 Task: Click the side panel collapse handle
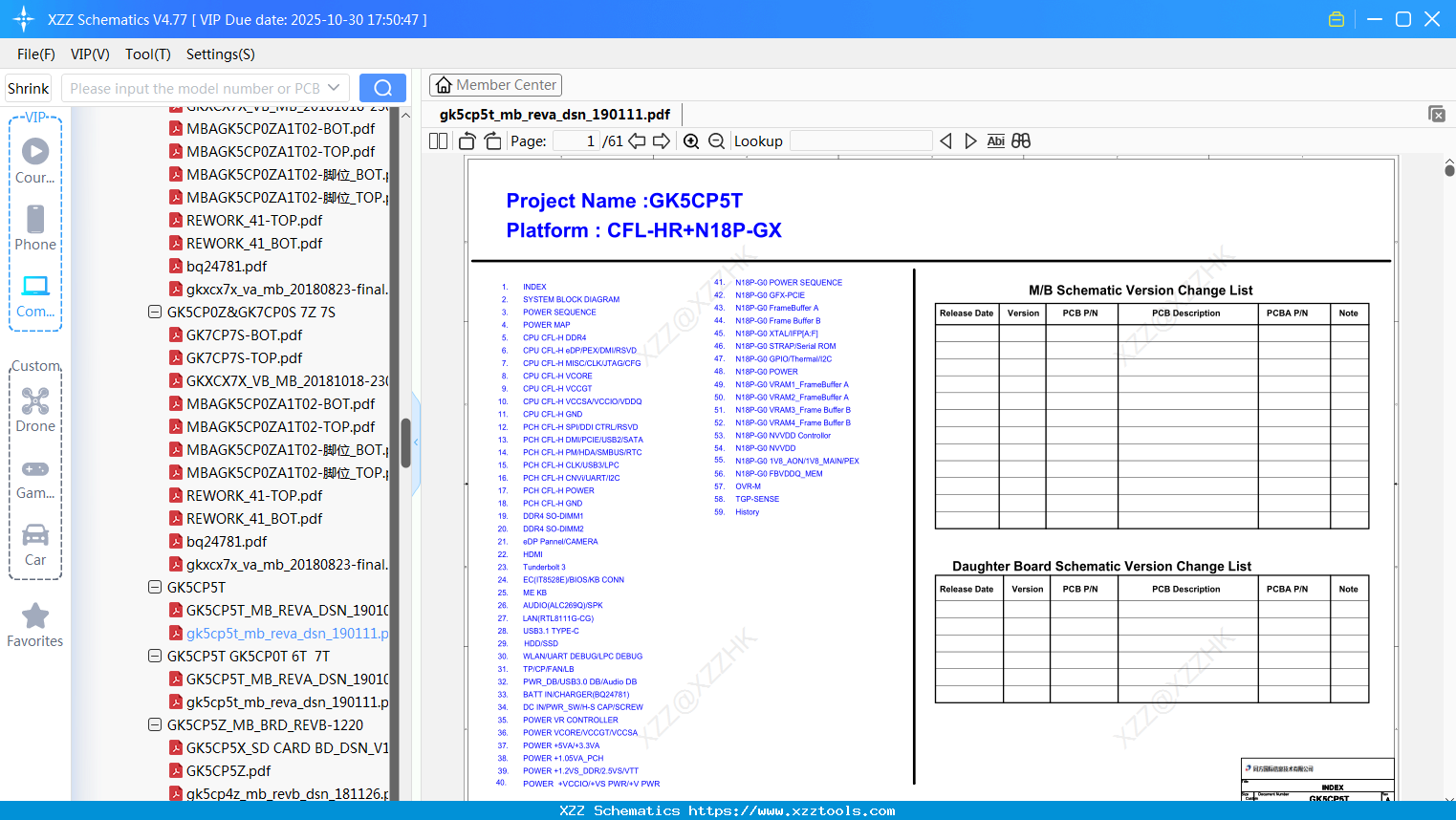click(x=416, y=442)
